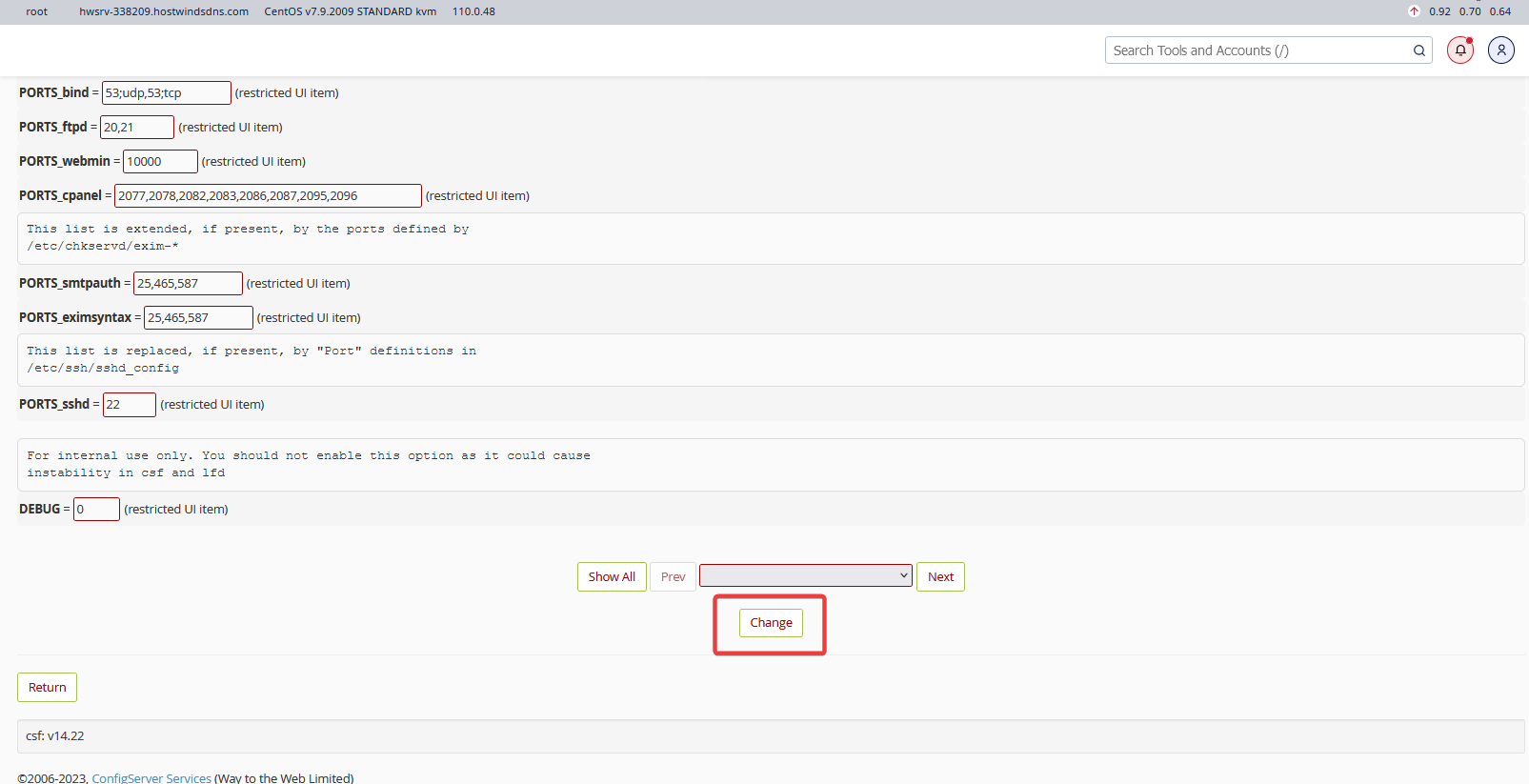Click the load average arrow icon

pos(1414,11)
